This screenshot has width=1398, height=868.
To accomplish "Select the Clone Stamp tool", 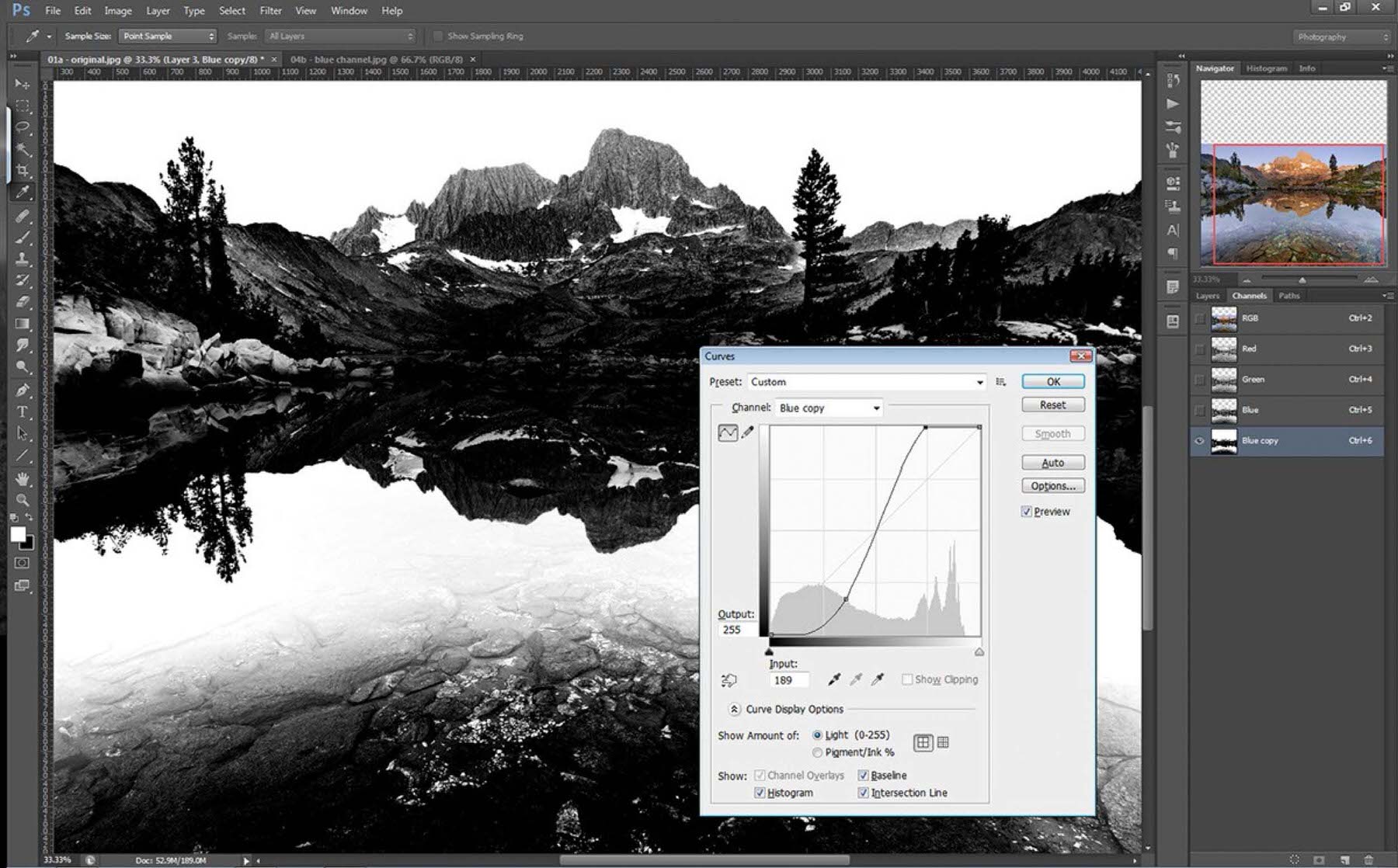I will pyautogui.click(x=22, y=259).
